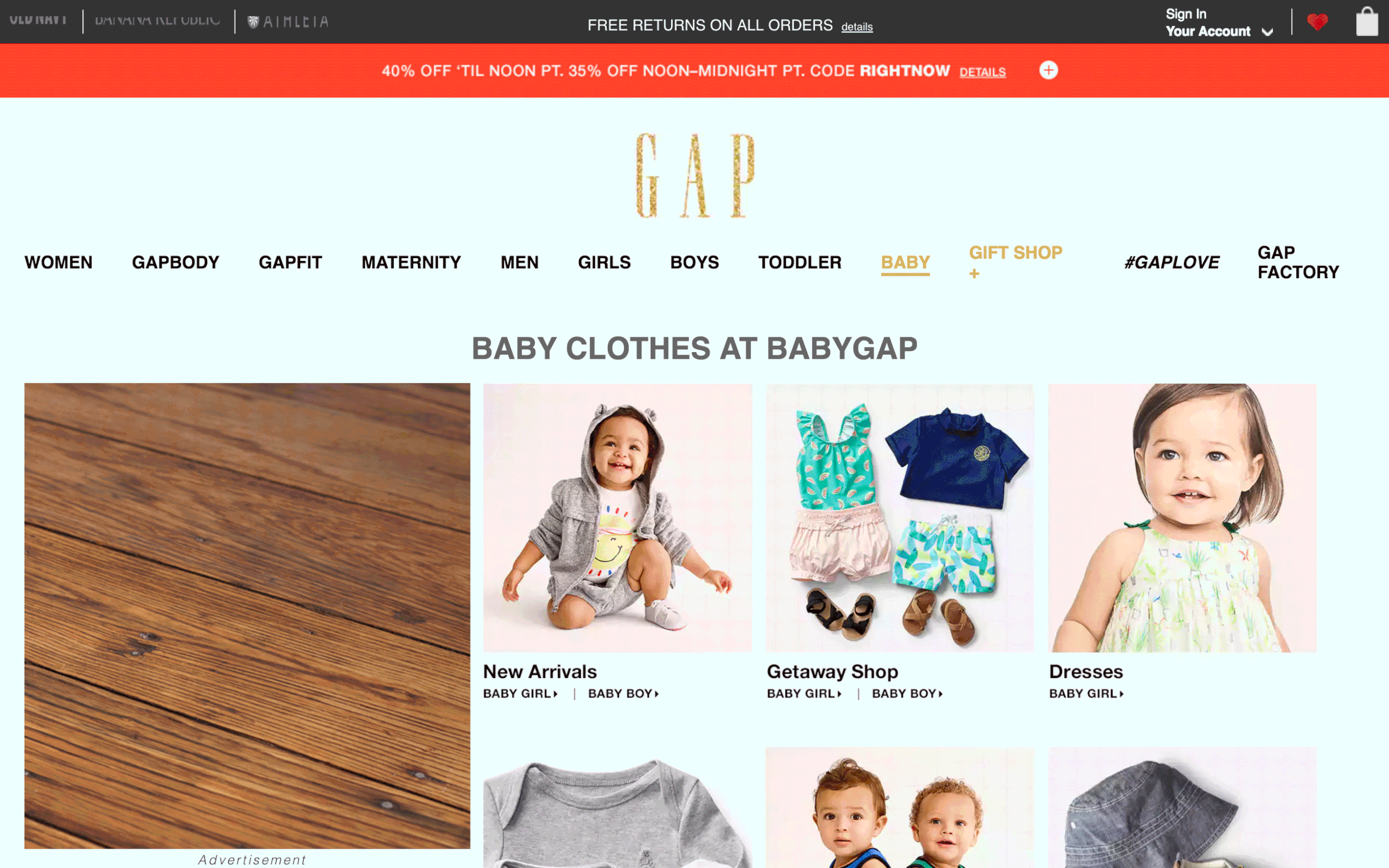
Task: Open the WOMEN menu item
Action: point(58,262)
